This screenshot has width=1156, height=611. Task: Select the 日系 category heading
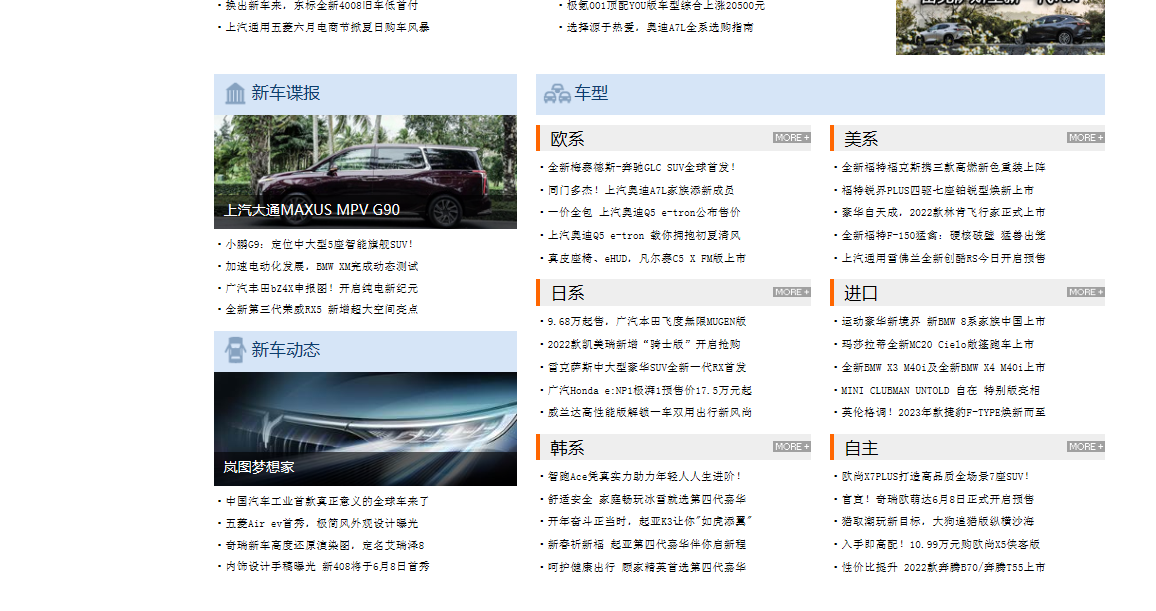click(x=567, y=293)
